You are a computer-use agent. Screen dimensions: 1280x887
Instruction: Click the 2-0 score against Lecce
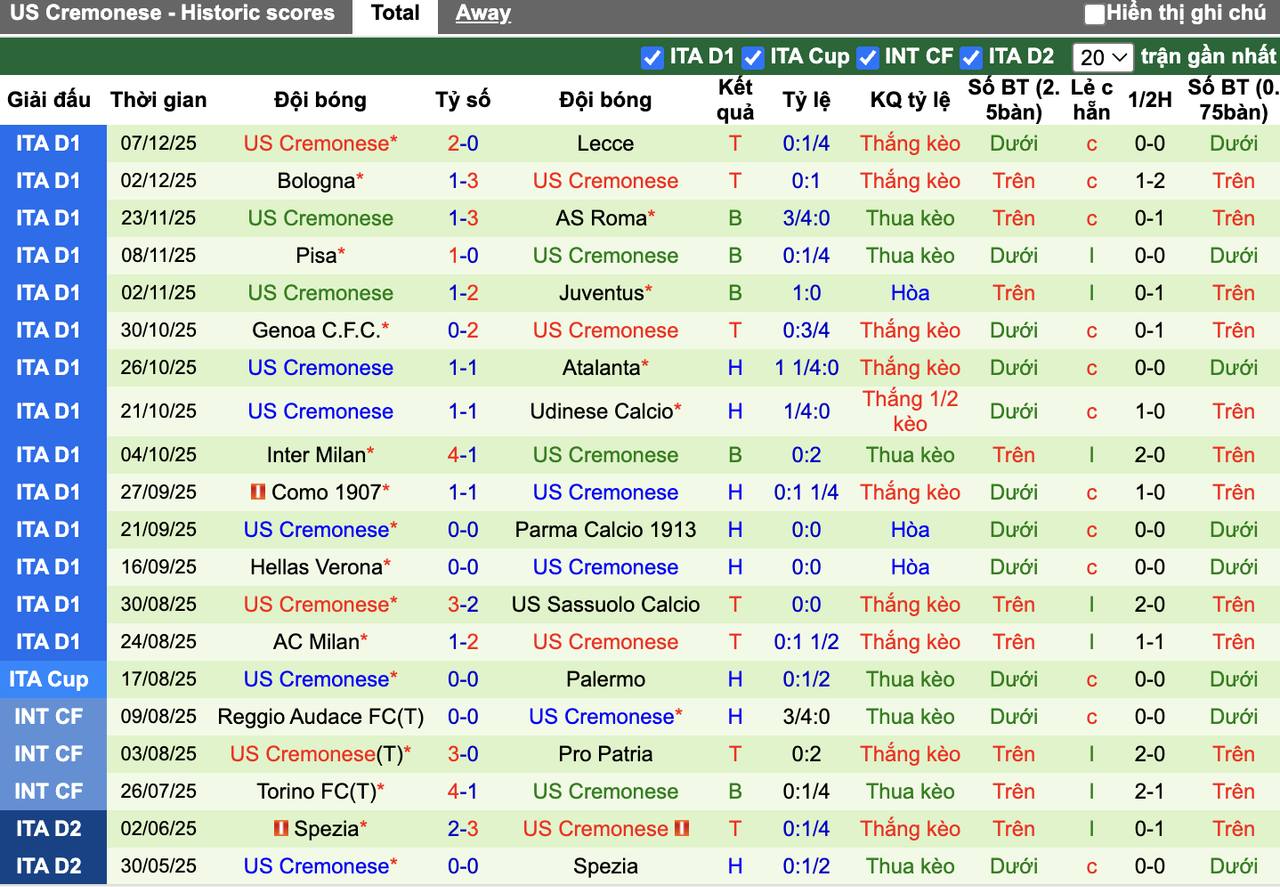(463, 144)
